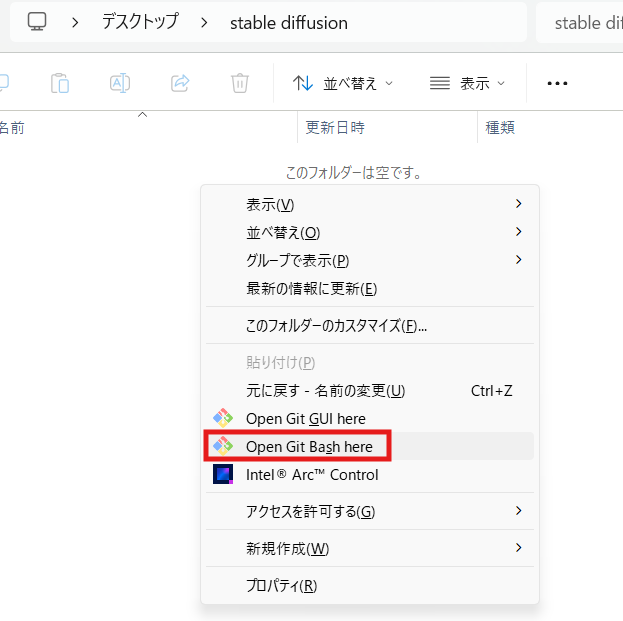Click the search box reading stable dif
Viewport: 623px width, 621px height.
tap(580, 23)
